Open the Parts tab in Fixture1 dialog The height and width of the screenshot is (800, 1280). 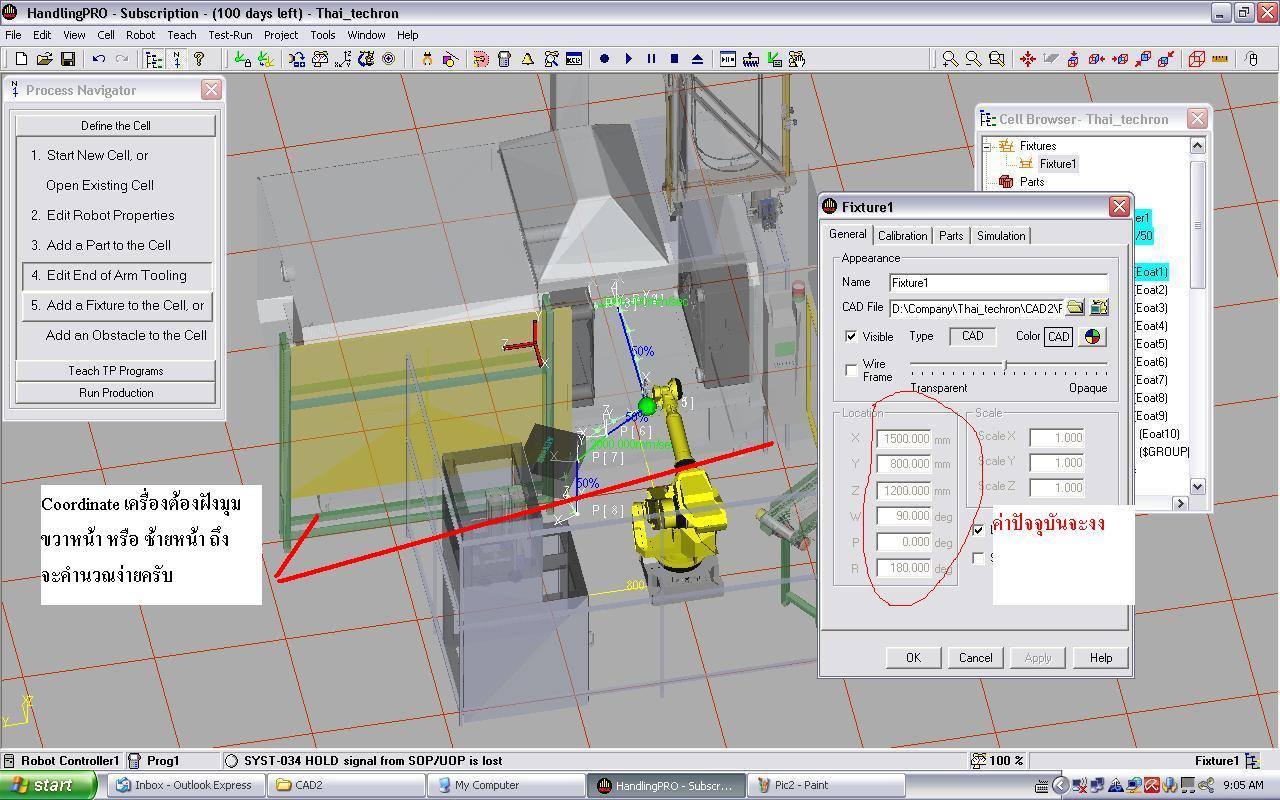point(951,236)
